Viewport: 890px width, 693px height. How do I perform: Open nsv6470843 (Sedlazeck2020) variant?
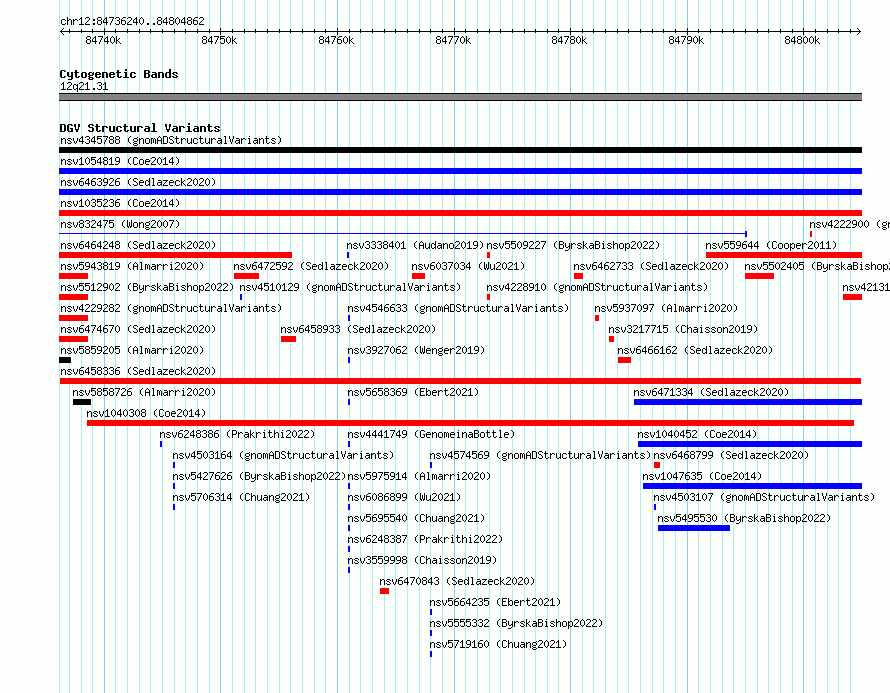point(457,581)
